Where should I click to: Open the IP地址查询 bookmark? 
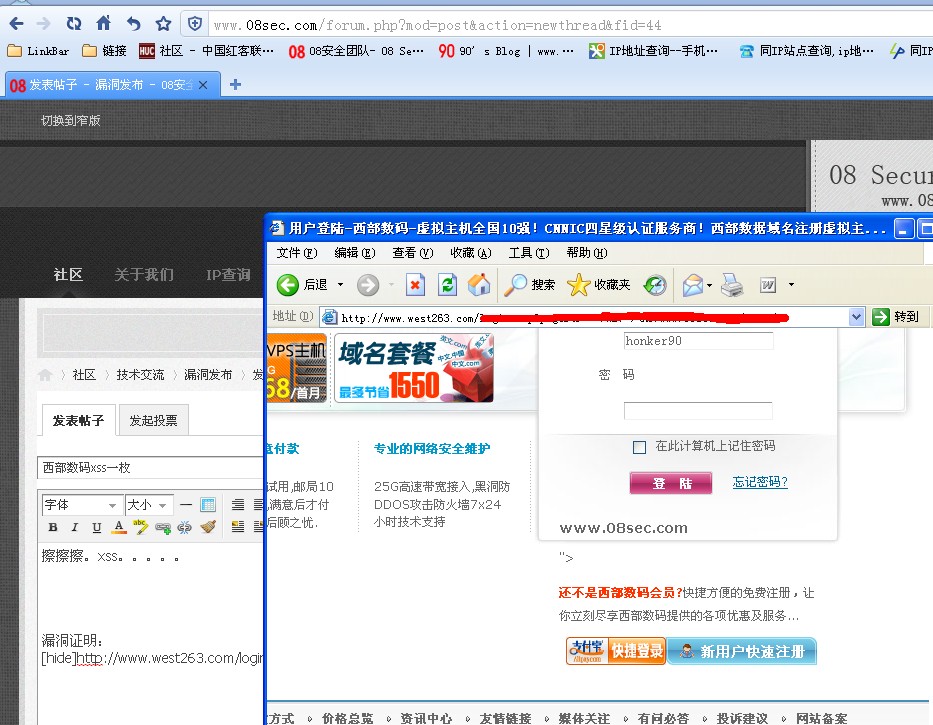(653, 51)
